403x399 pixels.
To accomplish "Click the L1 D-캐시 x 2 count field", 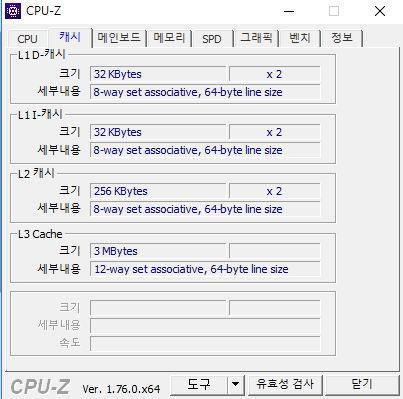I will pyautogui.click(x=275, y=74).
